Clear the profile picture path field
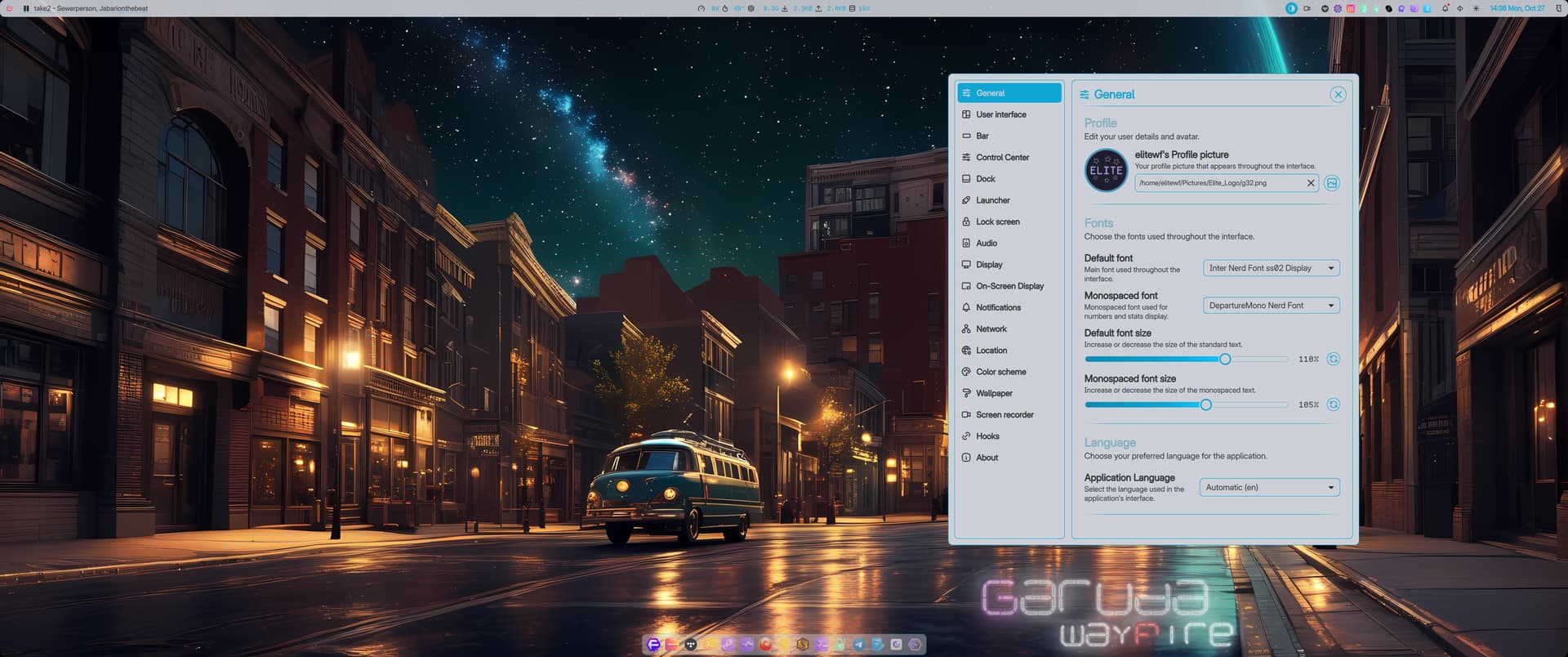 [1311, 183]
